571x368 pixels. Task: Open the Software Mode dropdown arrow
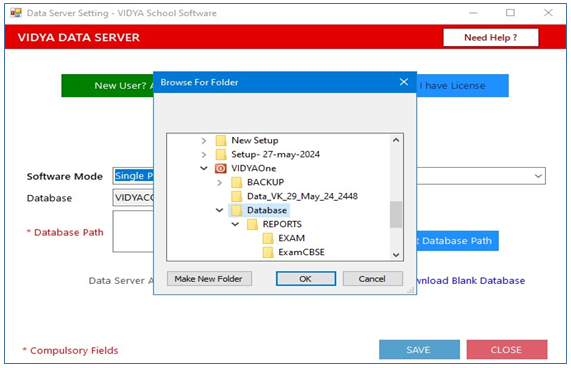(x=538, y=176)
